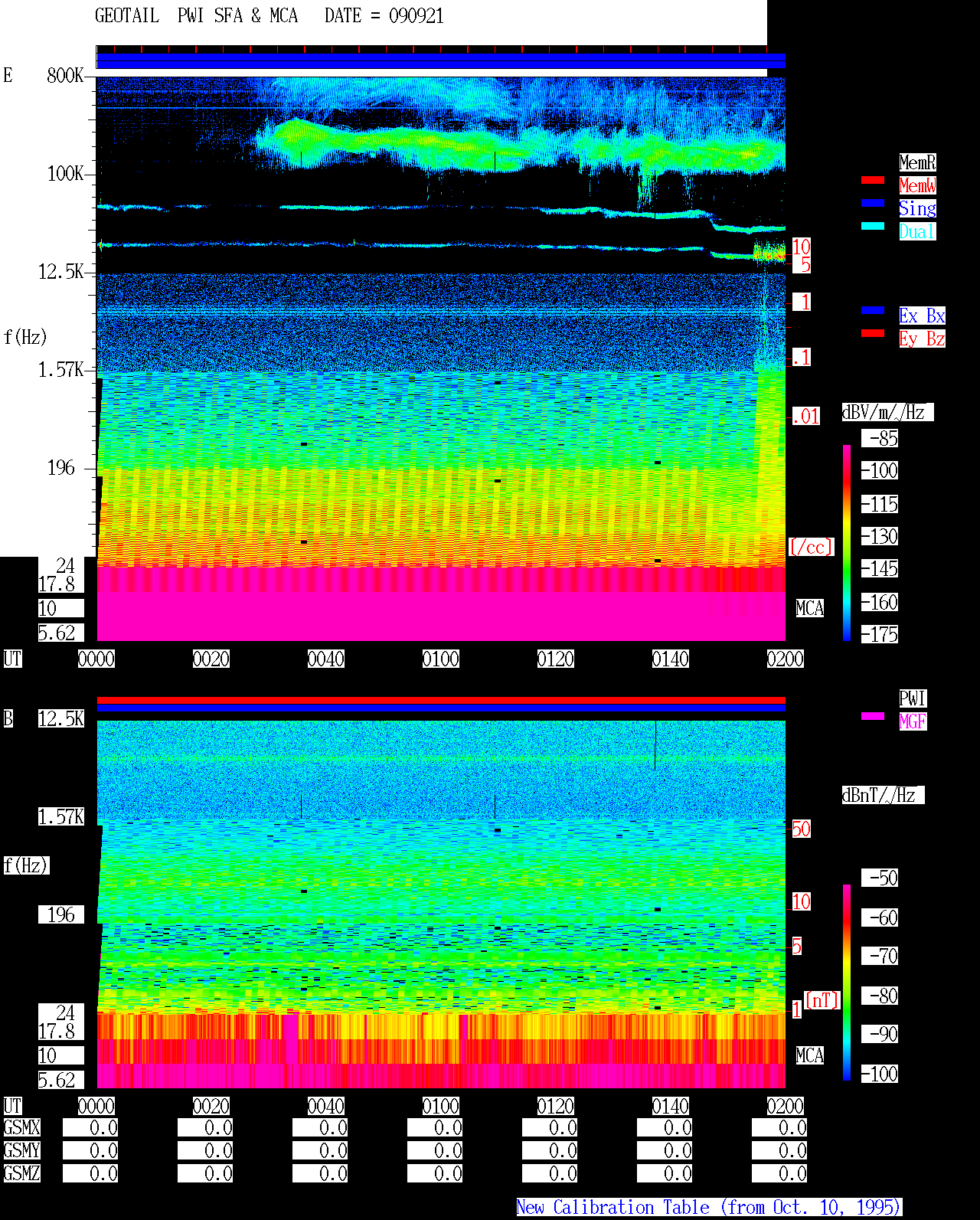The image size is (980, 1220).
Task: Click the MCA label beside electric panel
Action: point(810,608)
